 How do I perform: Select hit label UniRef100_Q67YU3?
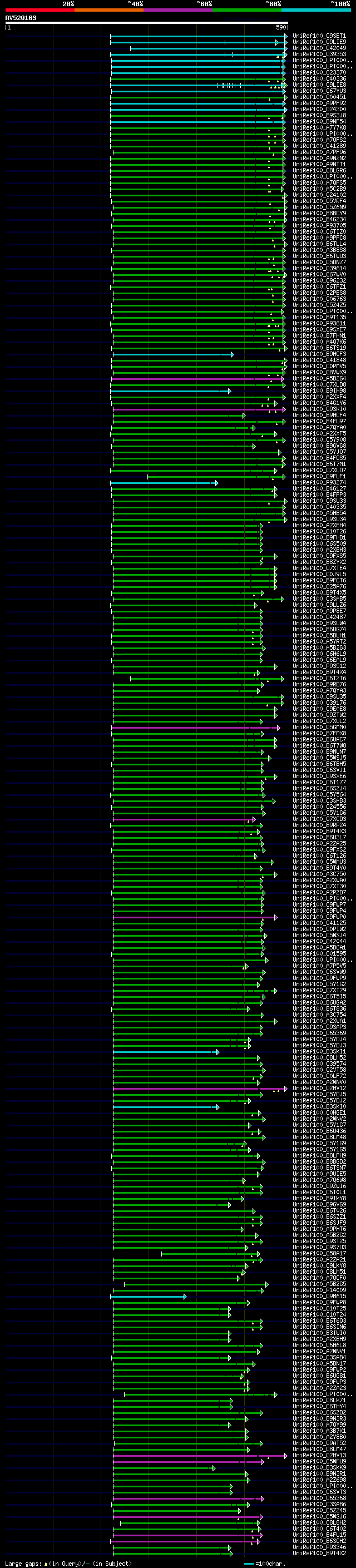point(319,91)
